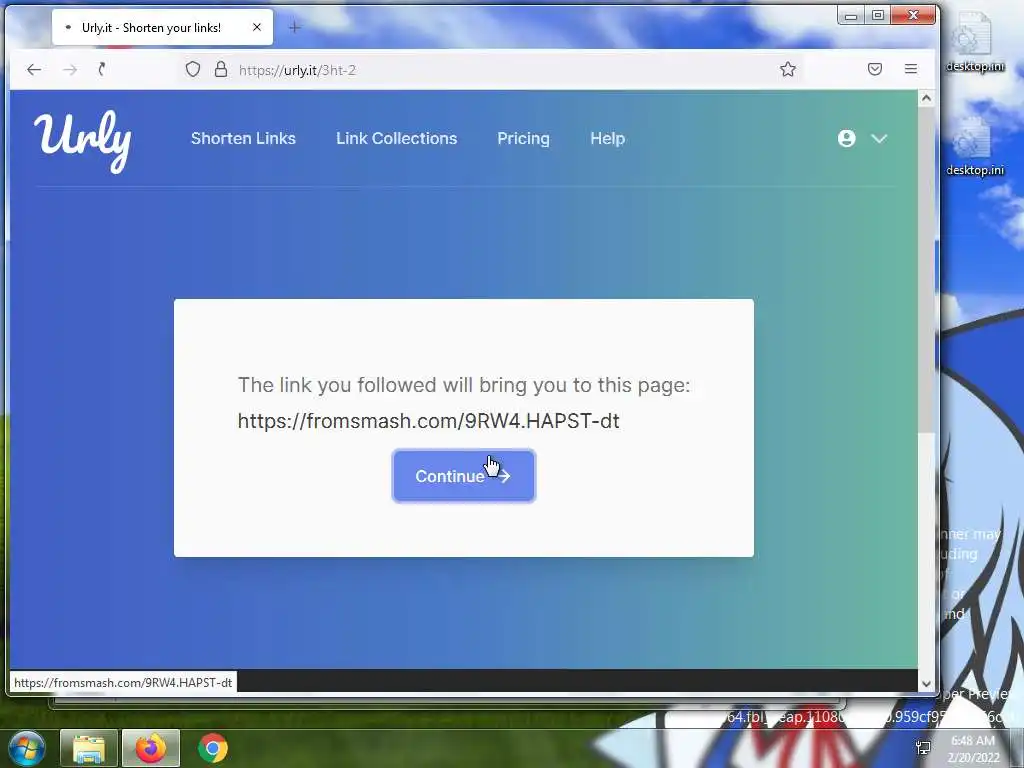
Task: Launch Chrome from the taskbar
Action: [212, 748]
